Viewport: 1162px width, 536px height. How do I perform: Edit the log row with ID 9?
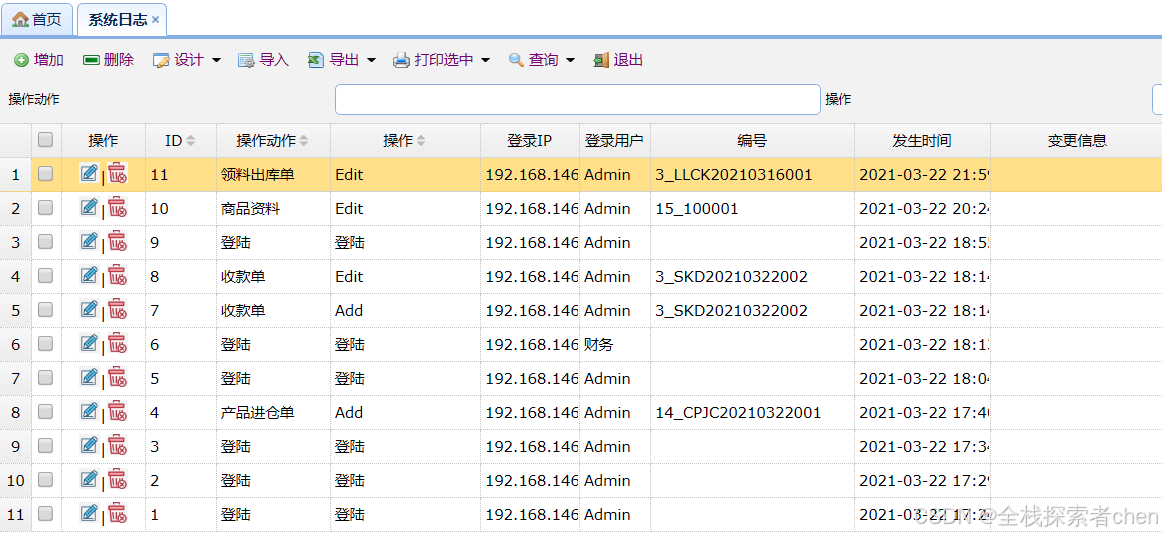click(89, 242)
